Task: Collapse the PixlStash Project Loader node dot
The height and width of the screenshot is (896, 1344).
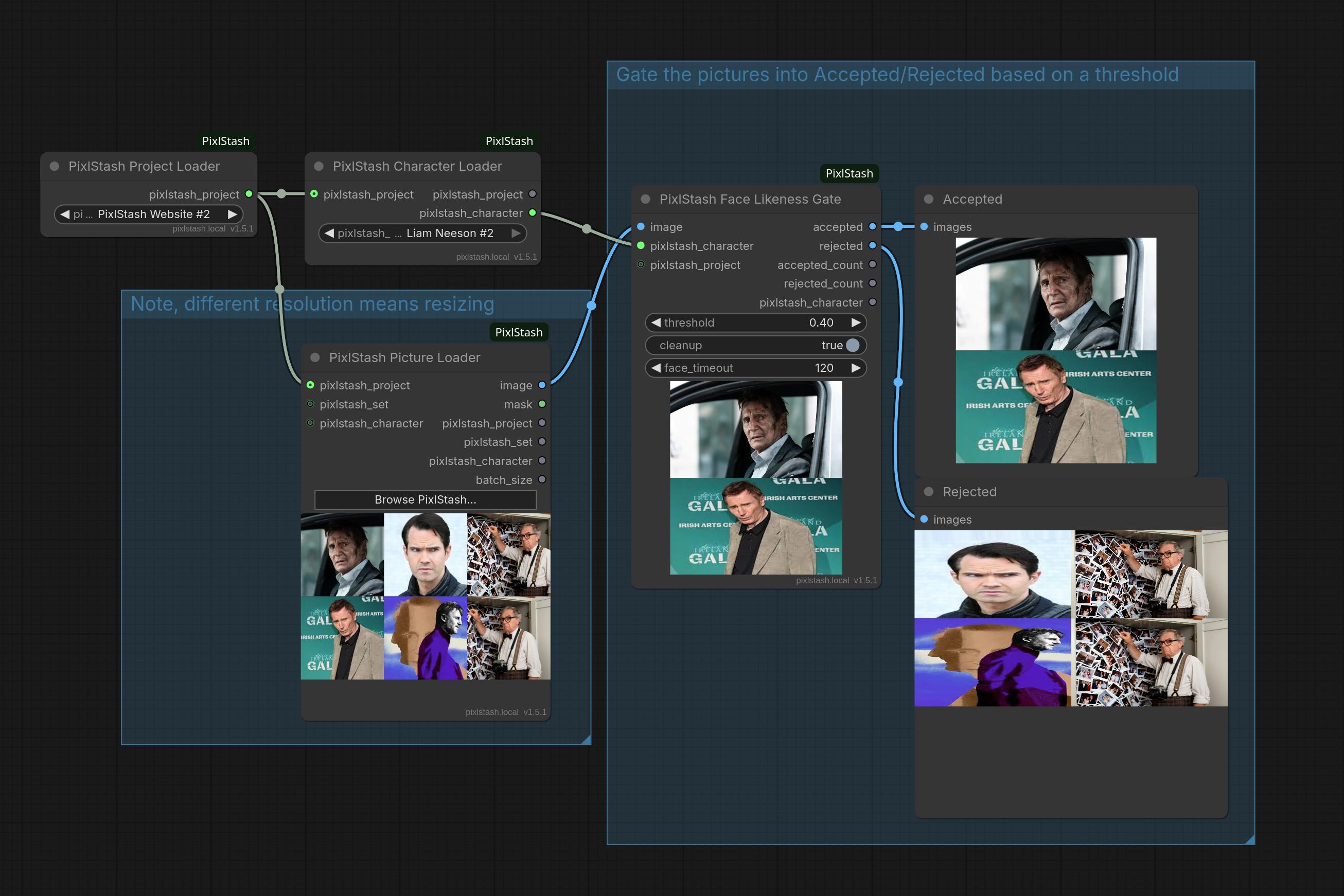Action: 55,166
